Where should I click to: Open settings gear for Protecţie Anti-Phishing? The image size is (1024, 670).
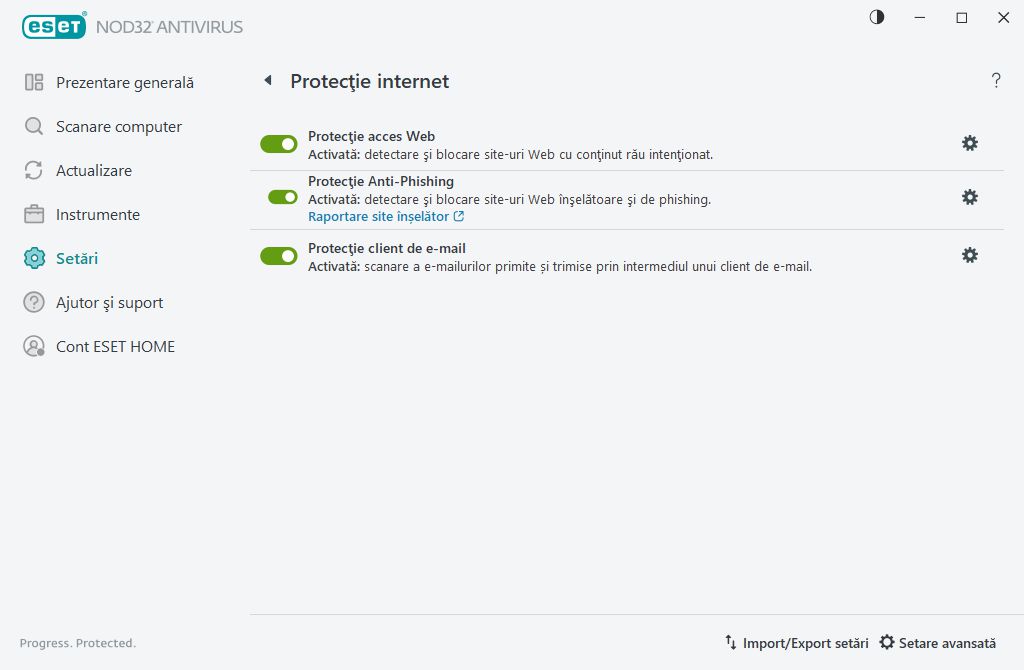[969, 197]
